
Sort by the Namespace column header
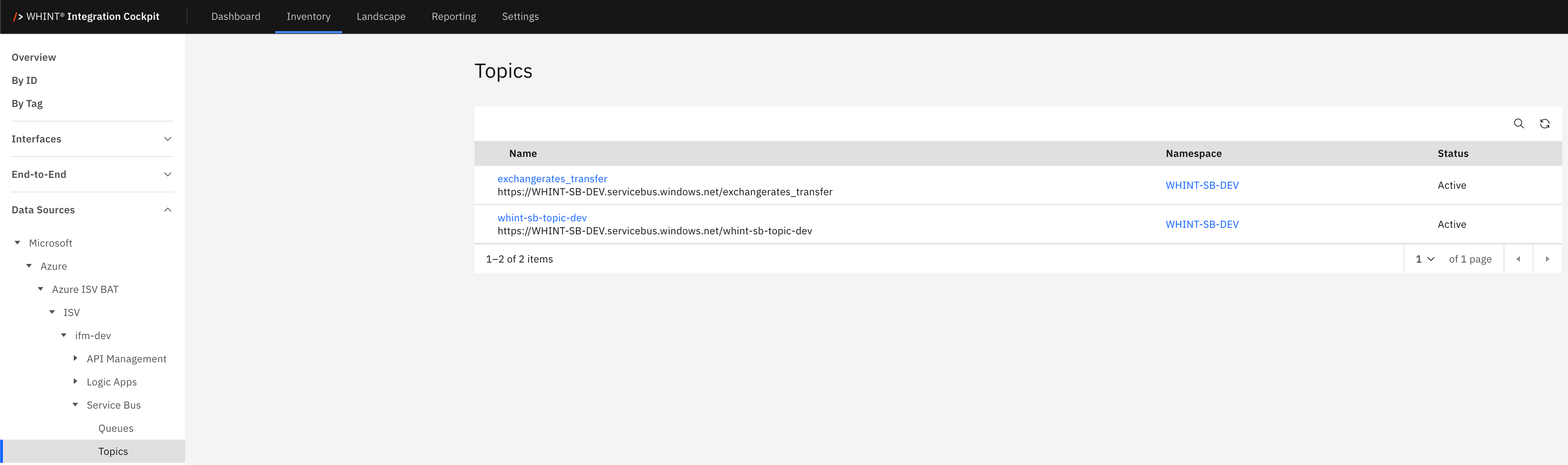click(x=1193, y=153)
